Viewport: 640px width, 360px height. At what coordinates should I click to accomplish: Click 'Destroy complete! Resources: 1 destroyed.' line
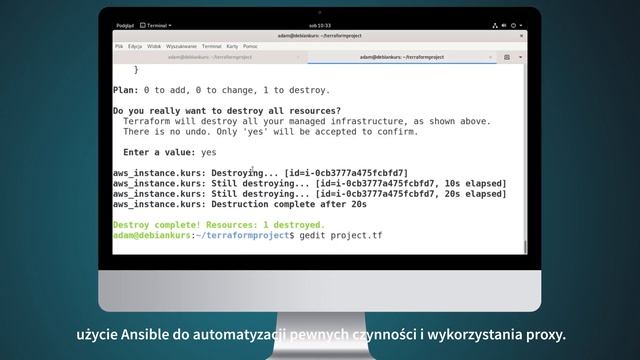(x=219, y=225)
